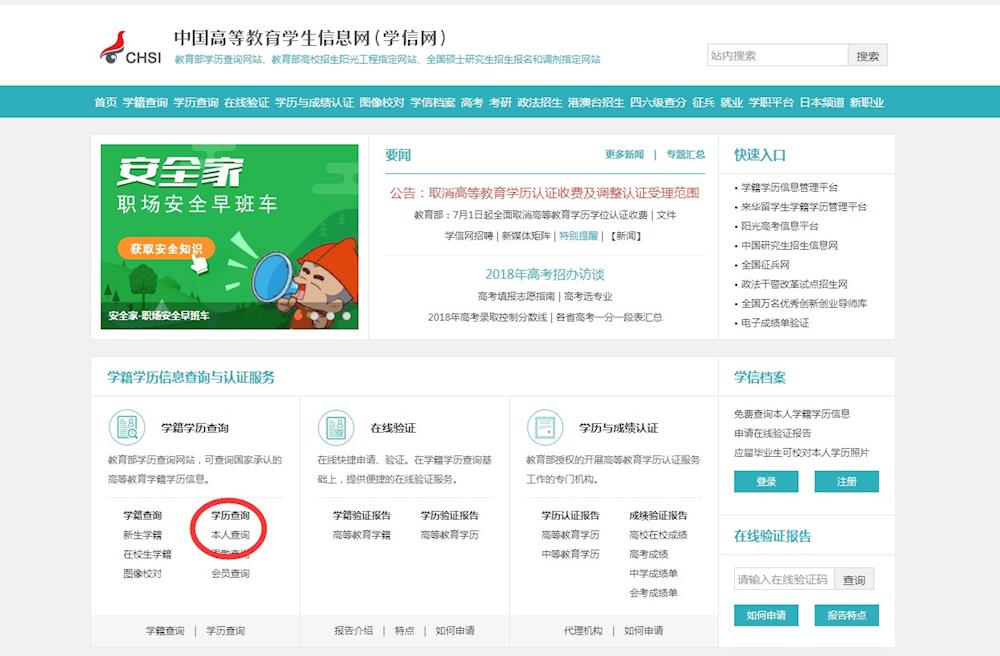1000x656 pixels.
Task: Open the 高考成绩 link
Action: [x=649, y=554]
